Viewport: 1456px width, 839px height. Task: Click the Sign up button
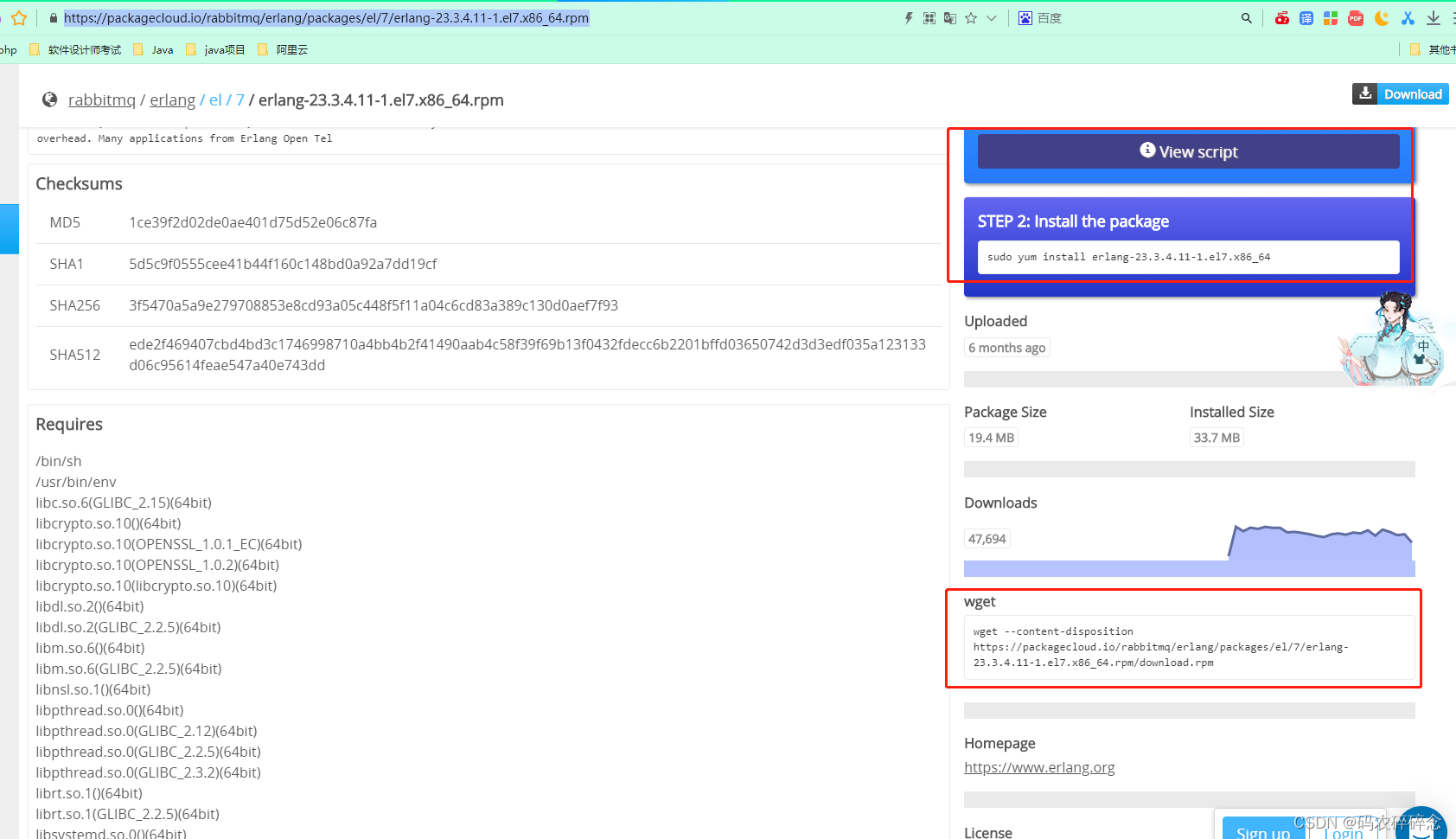[1263, 832]
